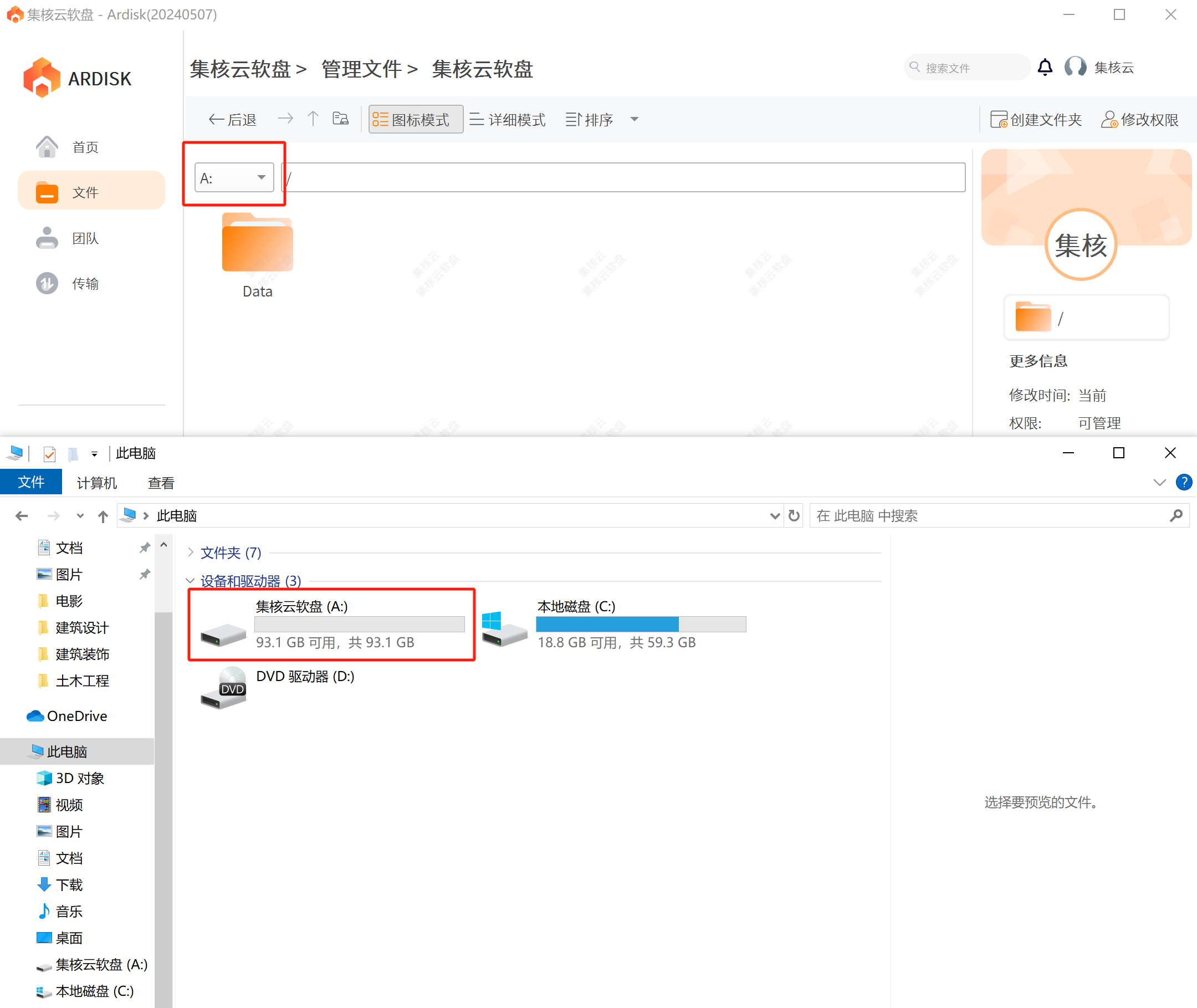Select 此电脑 in navigation pane
This screenshot has height=1008, width=1197.
[77, 751]
